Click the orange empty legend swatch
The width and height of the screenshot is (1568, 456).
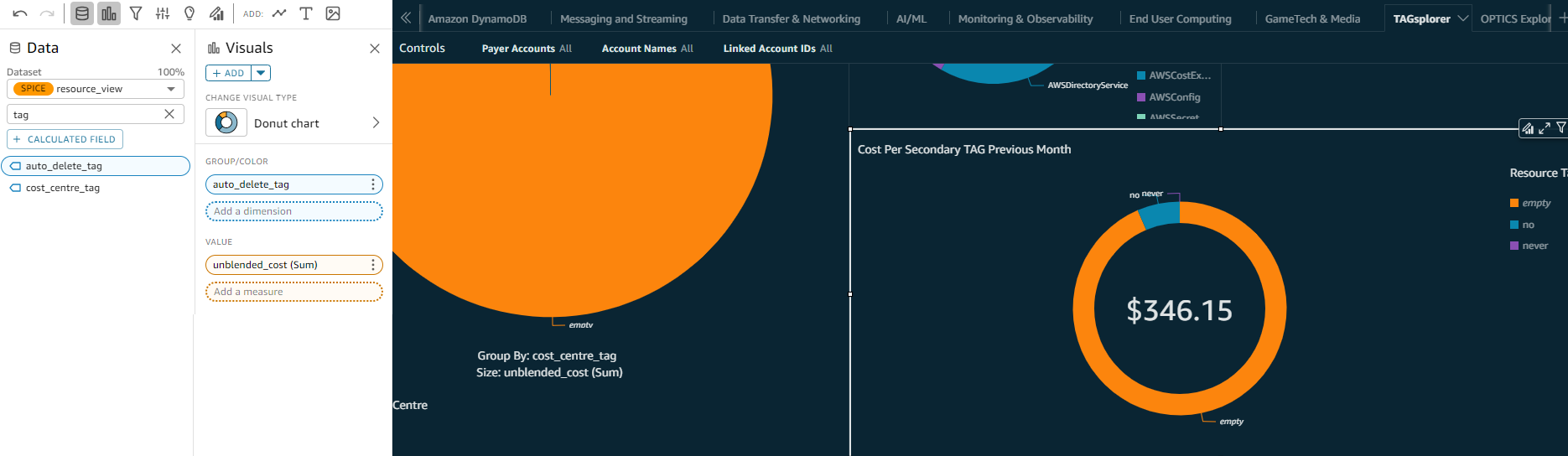pos(1514,203)
